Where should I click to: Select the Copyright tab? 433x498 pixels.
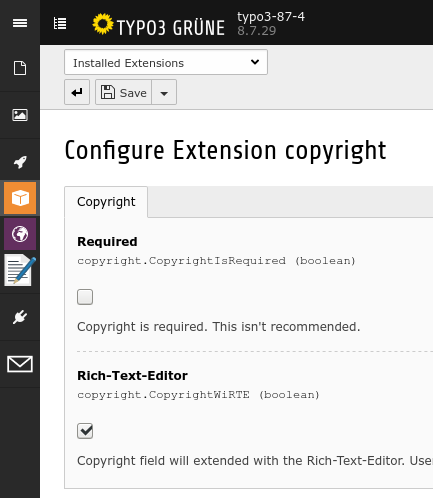point(106,202)
